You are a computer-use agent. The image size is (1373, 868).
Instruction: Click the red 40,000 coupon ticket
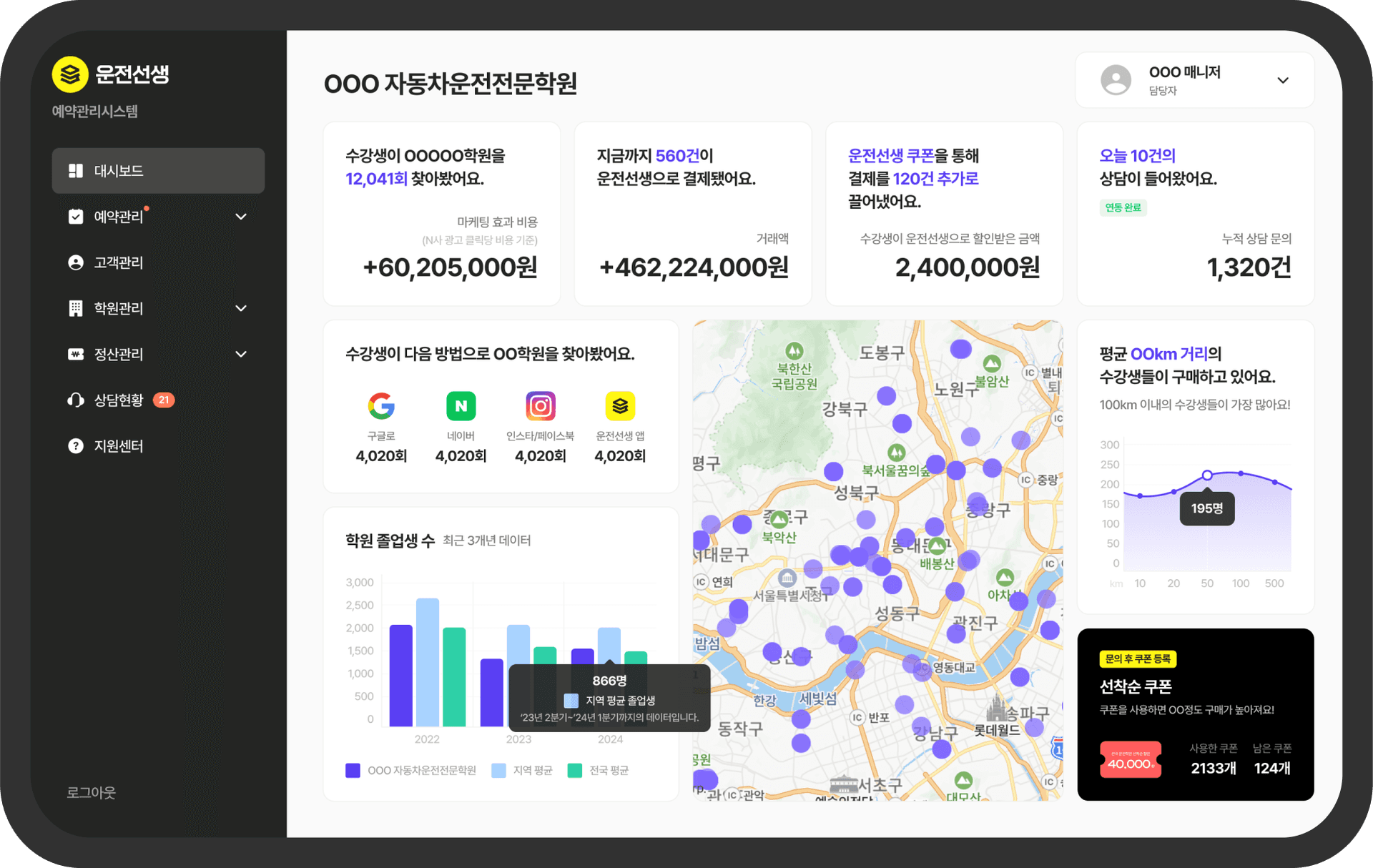click(x=1130, y=760)
